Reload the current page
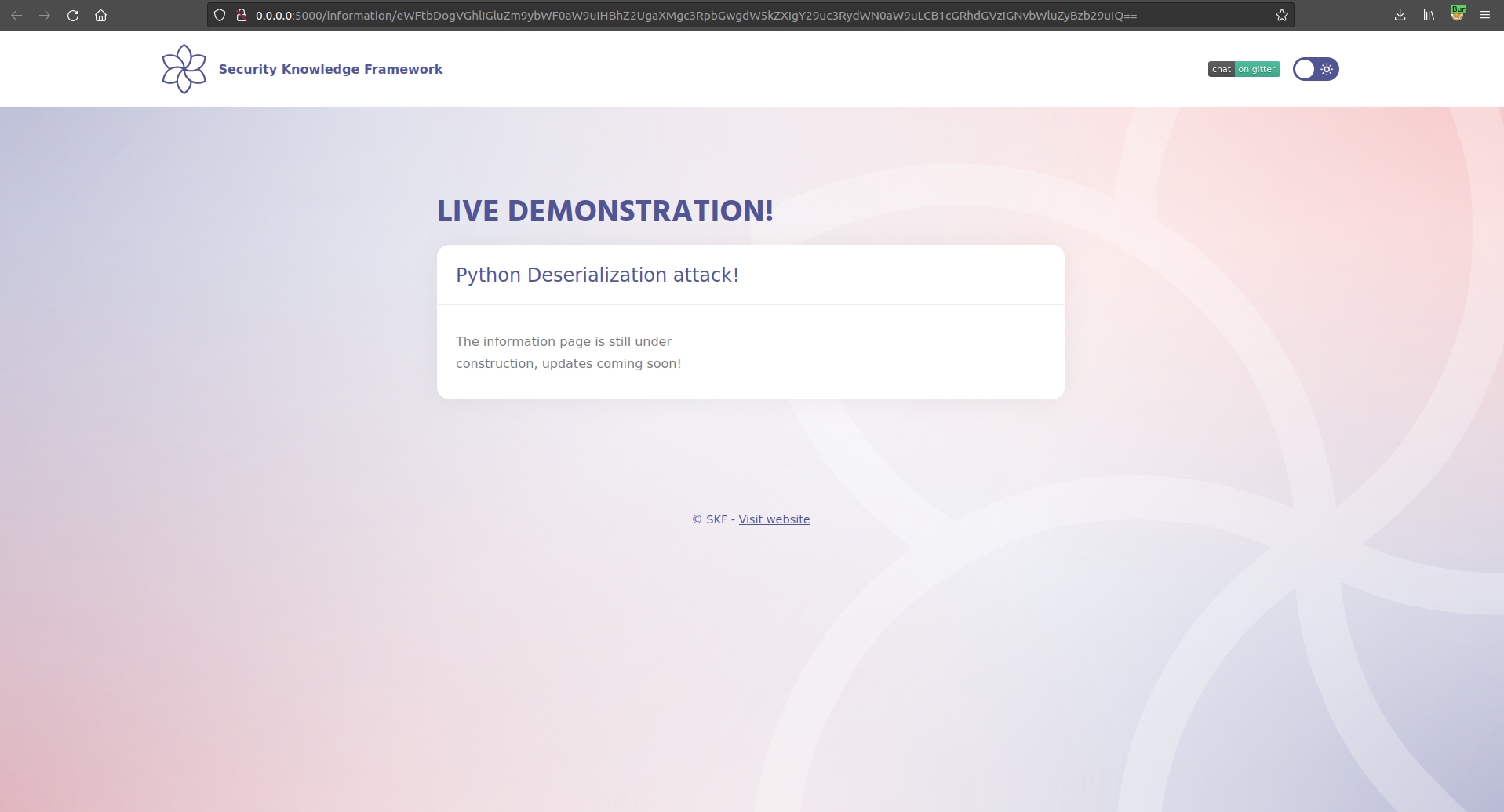 tap(73, 15)
